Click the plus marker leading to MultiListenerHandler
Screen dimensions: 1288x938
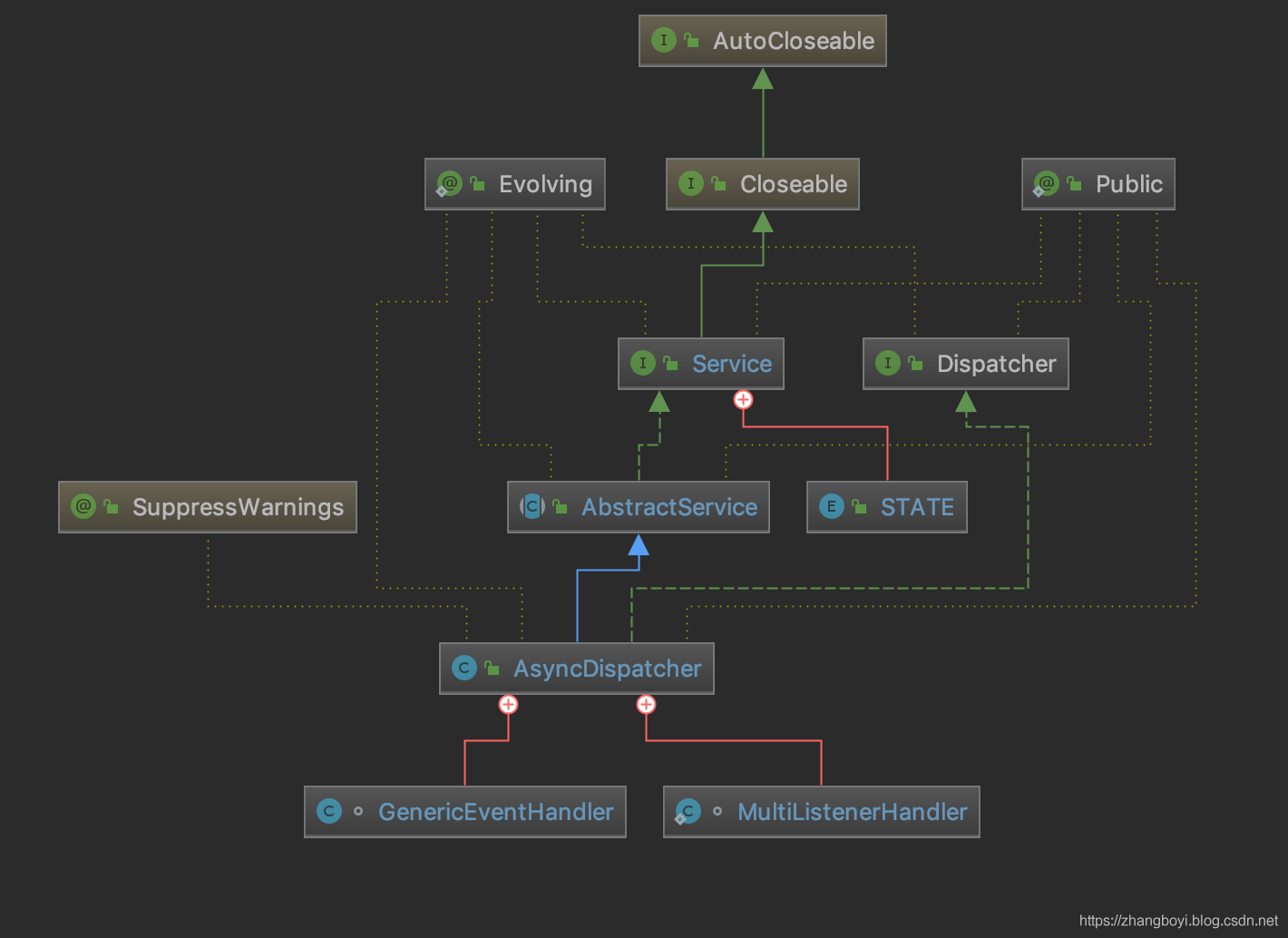(646, 704)
